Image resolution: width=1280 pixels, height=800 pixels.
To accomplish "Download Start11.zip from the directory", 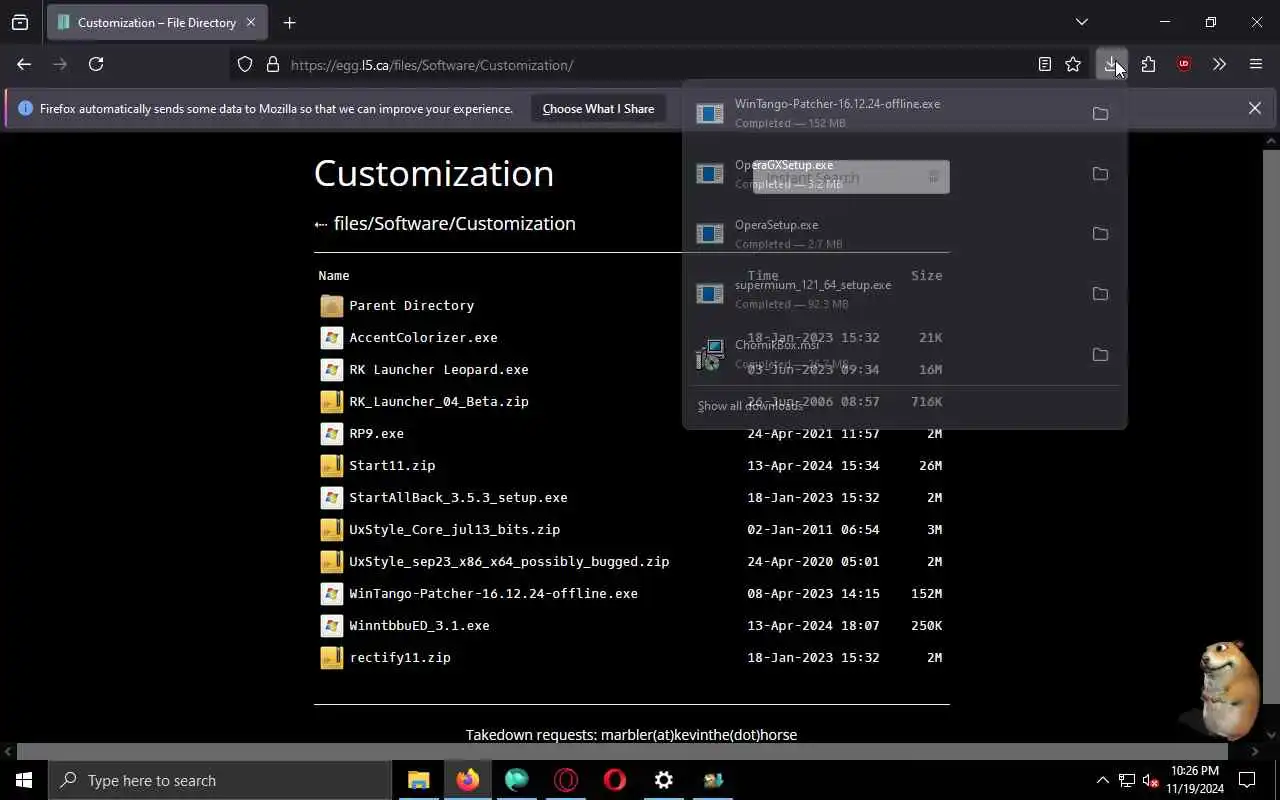I will coord(392,465).
